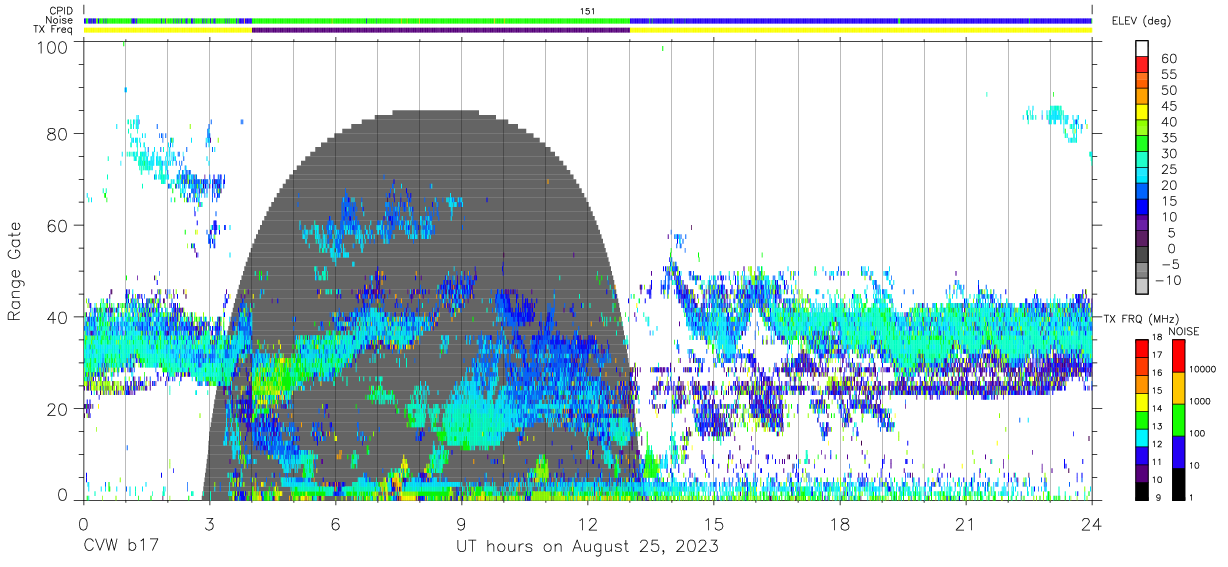
Task: Click the "CVW b17" radar label
Action: [x=119, y=546]
